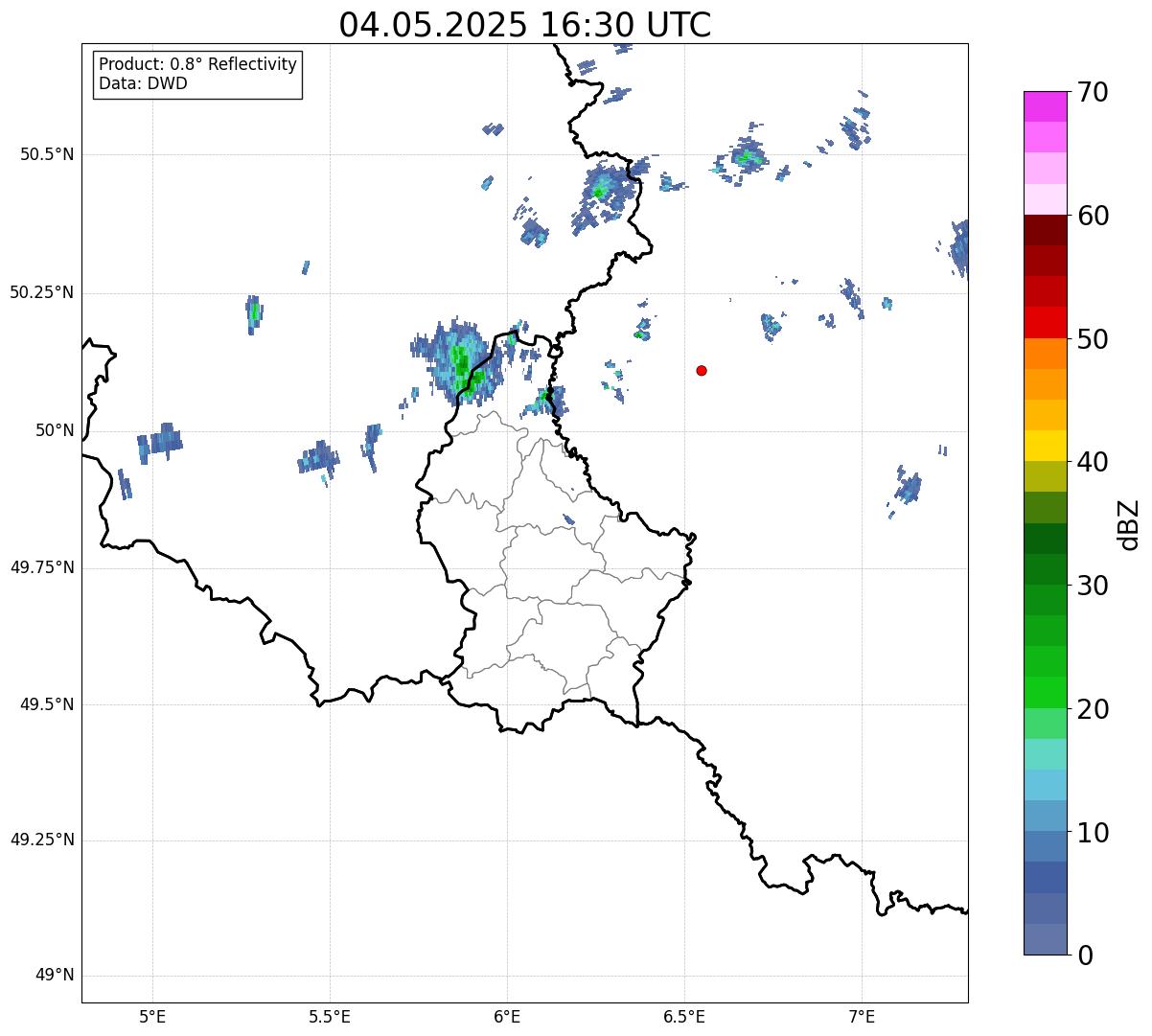Click the 50°N latitude label
Screen dimensions: 1152x1036
point(55,430)
